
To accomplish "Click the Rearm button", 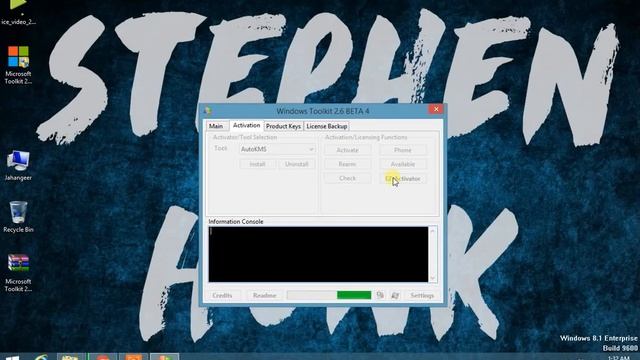I will click(x=347, y=164).
